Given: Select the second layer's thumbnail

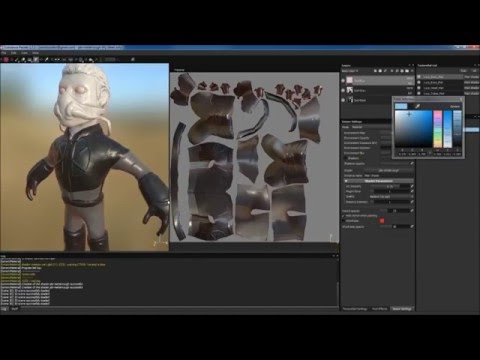Looking at the screenshot, I should click(x=350, y=90).
